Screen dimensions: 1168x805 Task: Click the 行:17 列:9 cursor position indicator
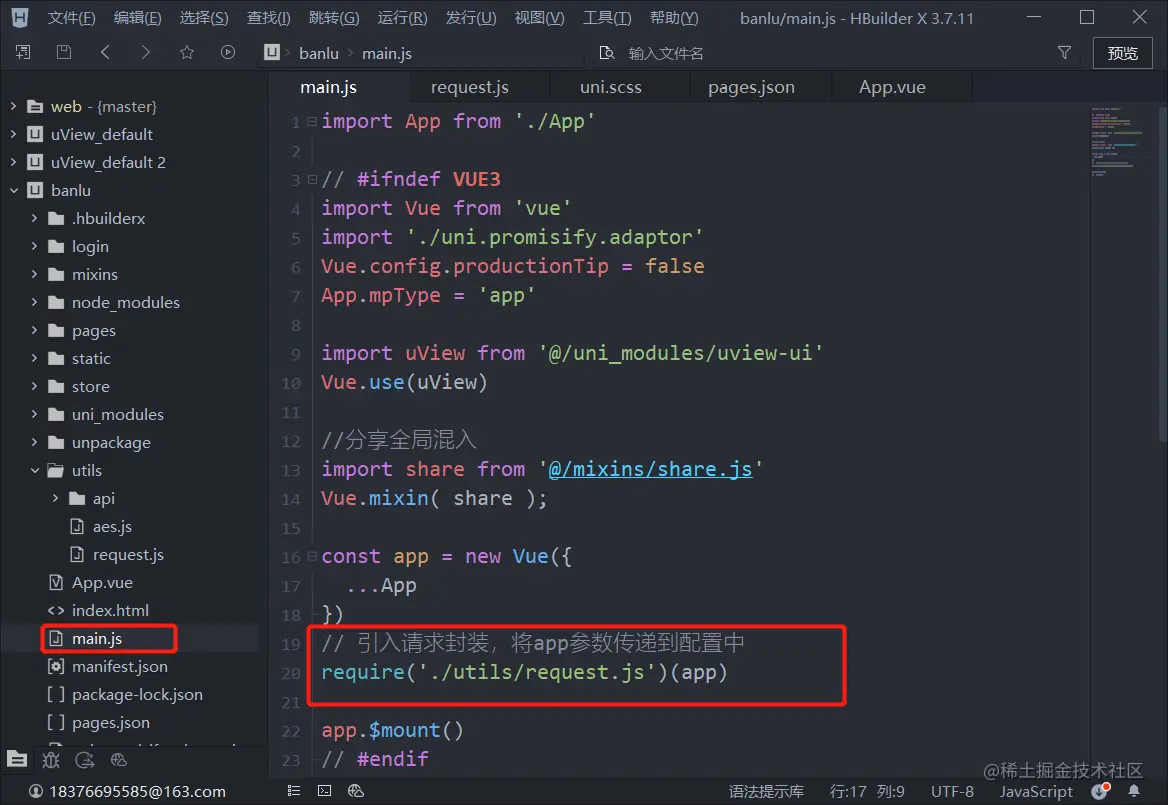pos(867,791)
